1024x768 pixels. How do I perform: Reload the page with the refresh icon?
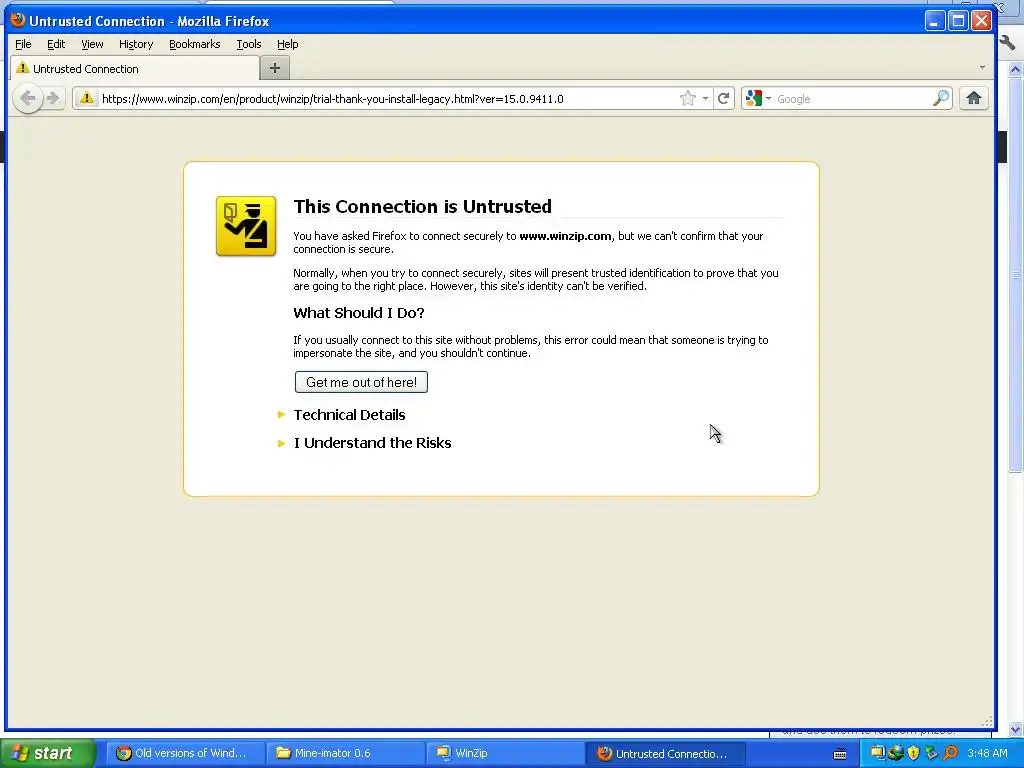(724, 99)
